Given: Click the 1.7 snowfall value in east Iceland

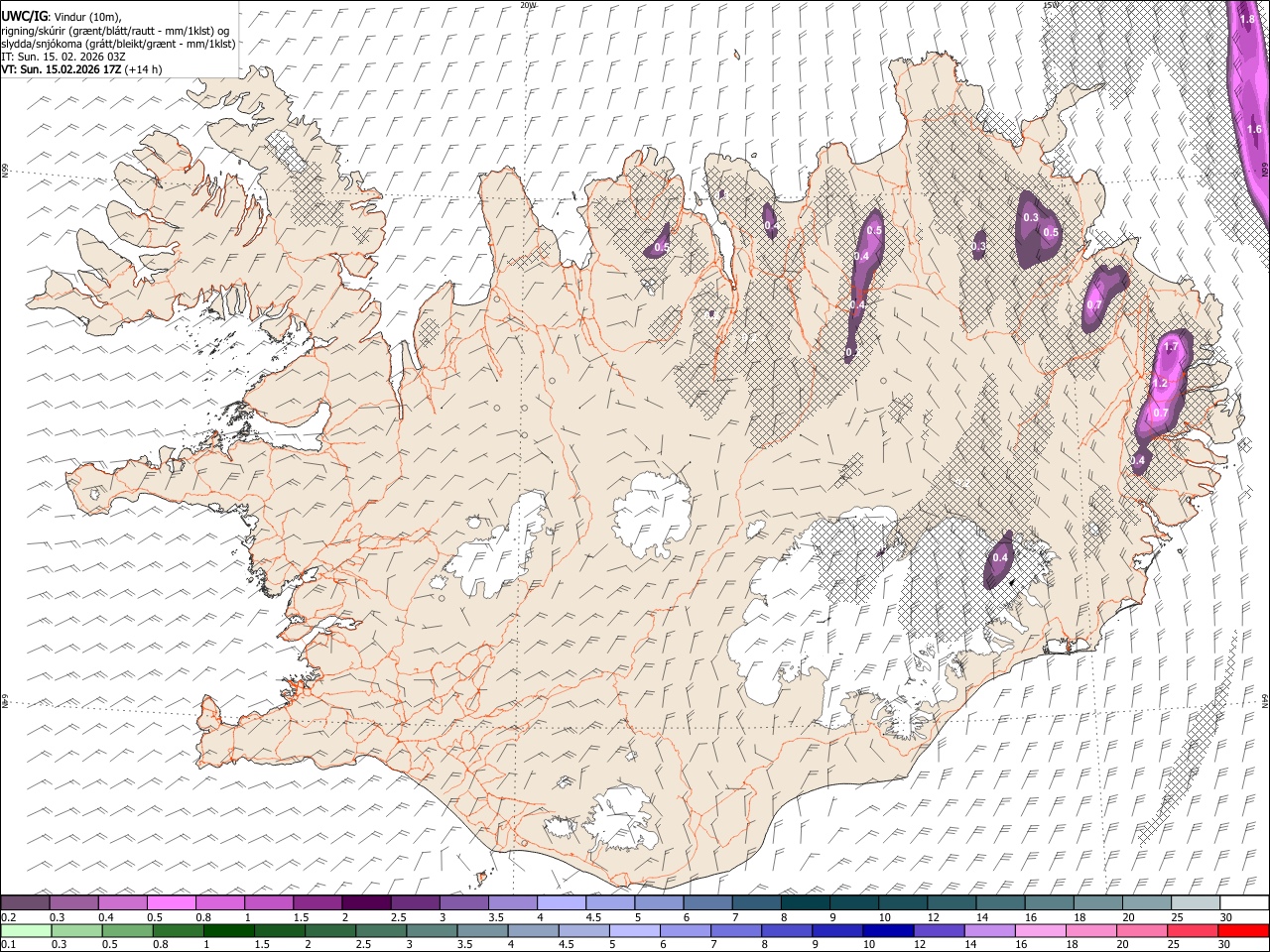Looking at the screenshot, I should [1171, 346].
